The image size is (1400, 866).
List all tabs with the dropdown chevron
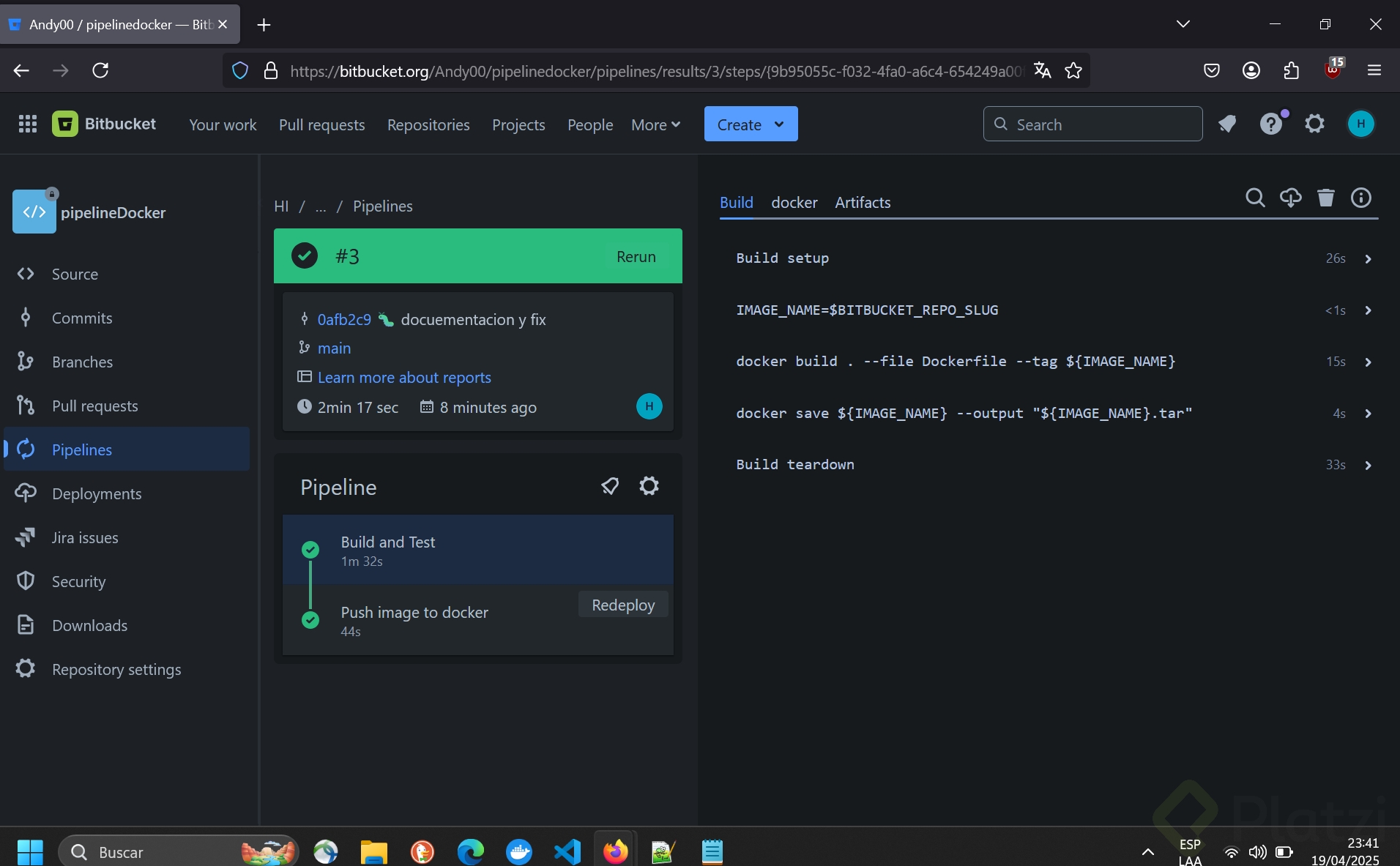1183,24
